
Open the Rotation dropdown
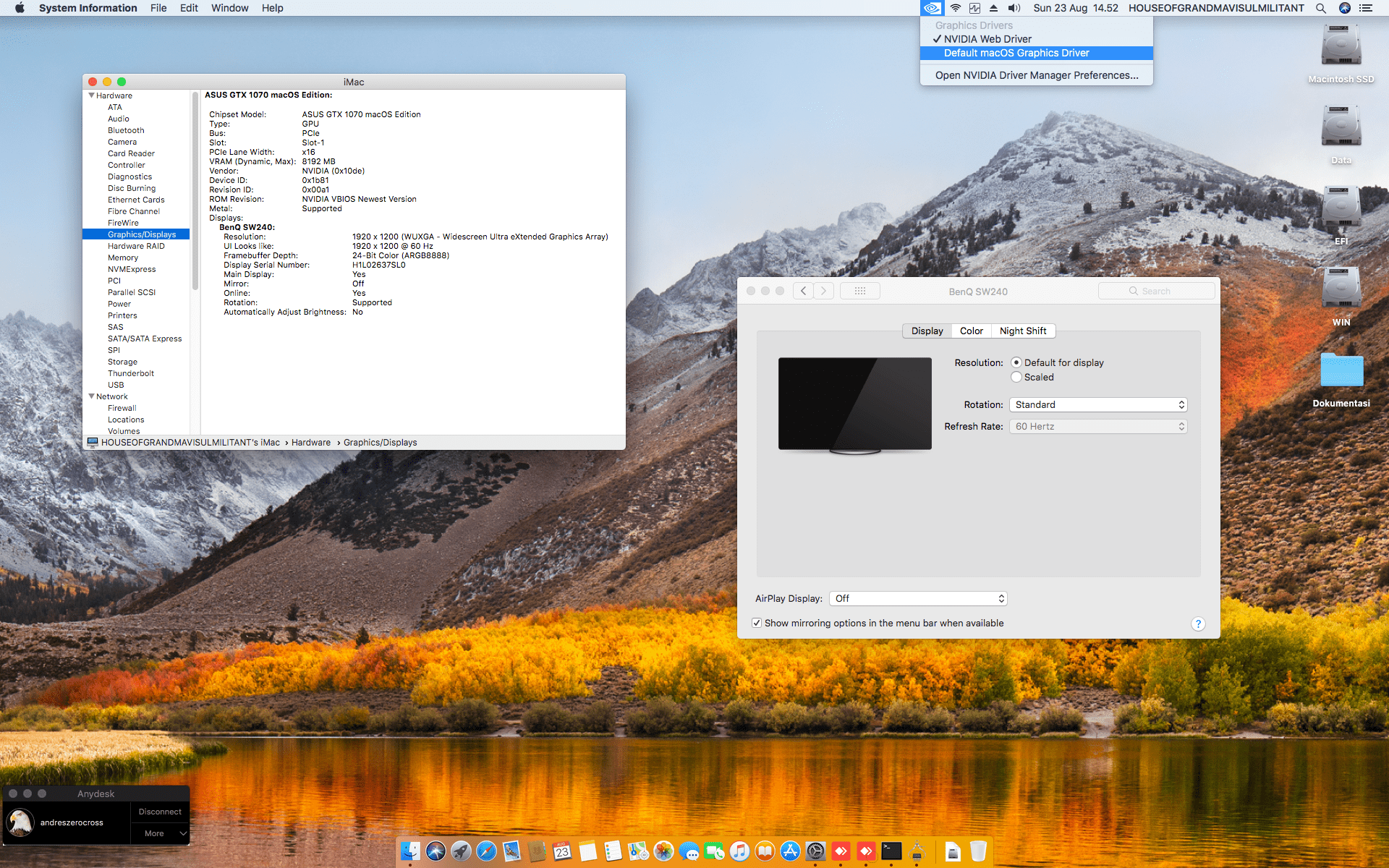click(1098, 404)
